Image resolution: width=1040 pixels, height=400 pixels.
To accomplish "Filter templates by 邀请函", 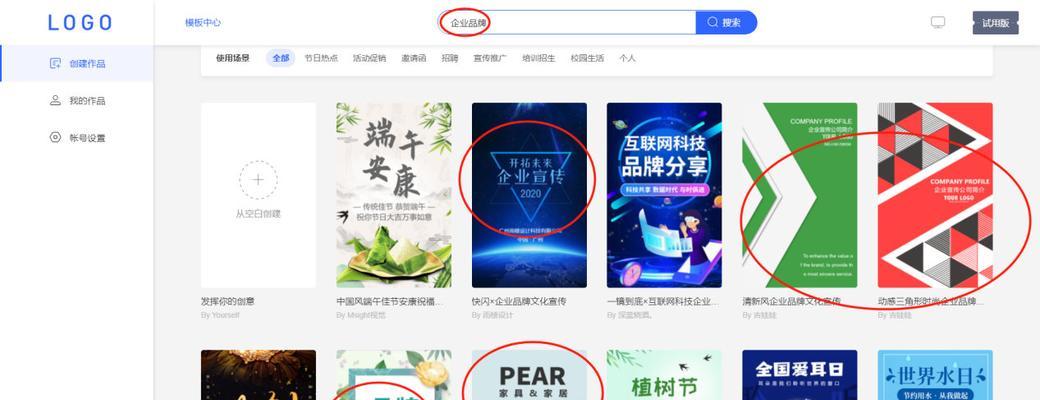I will (x=413, y=58).
